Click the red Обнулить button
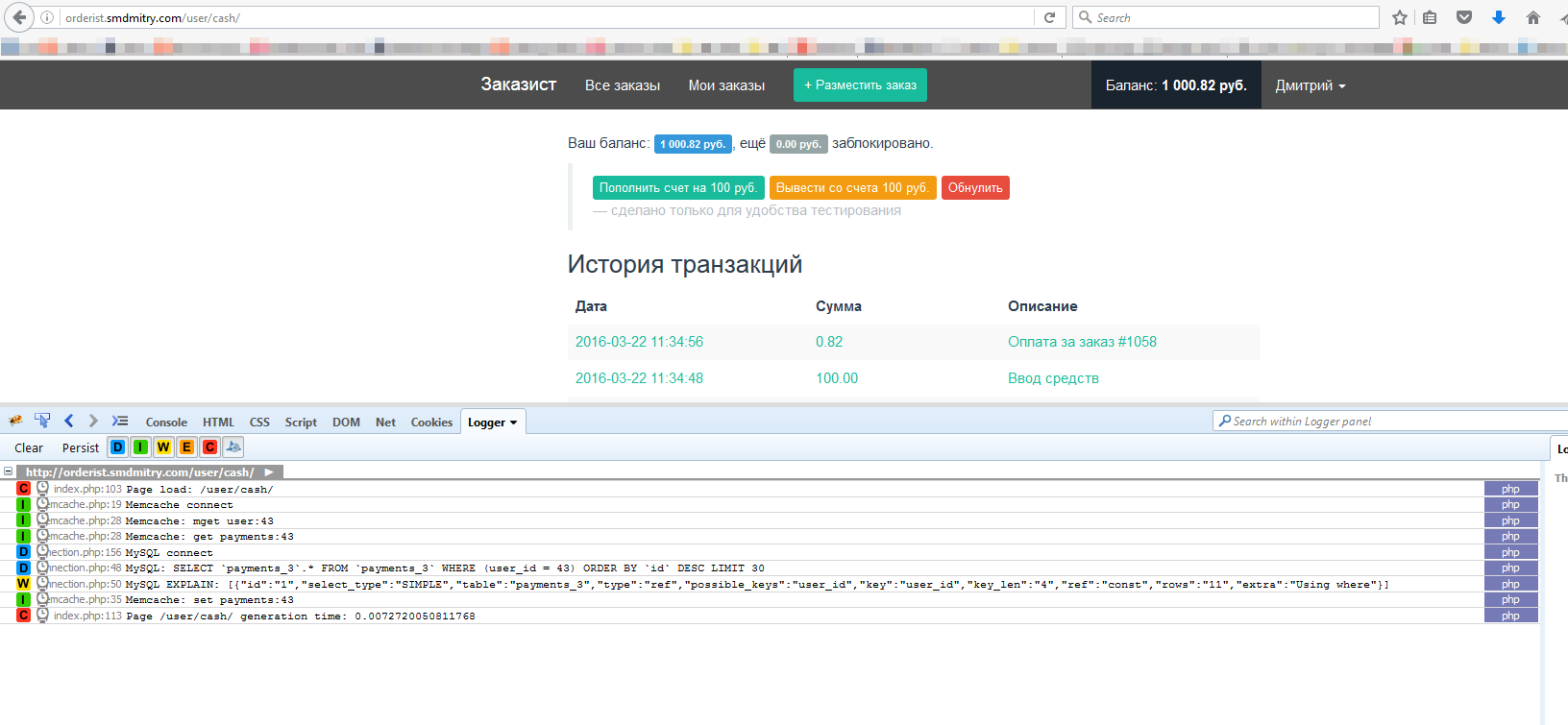 click(x=975, y=188)
